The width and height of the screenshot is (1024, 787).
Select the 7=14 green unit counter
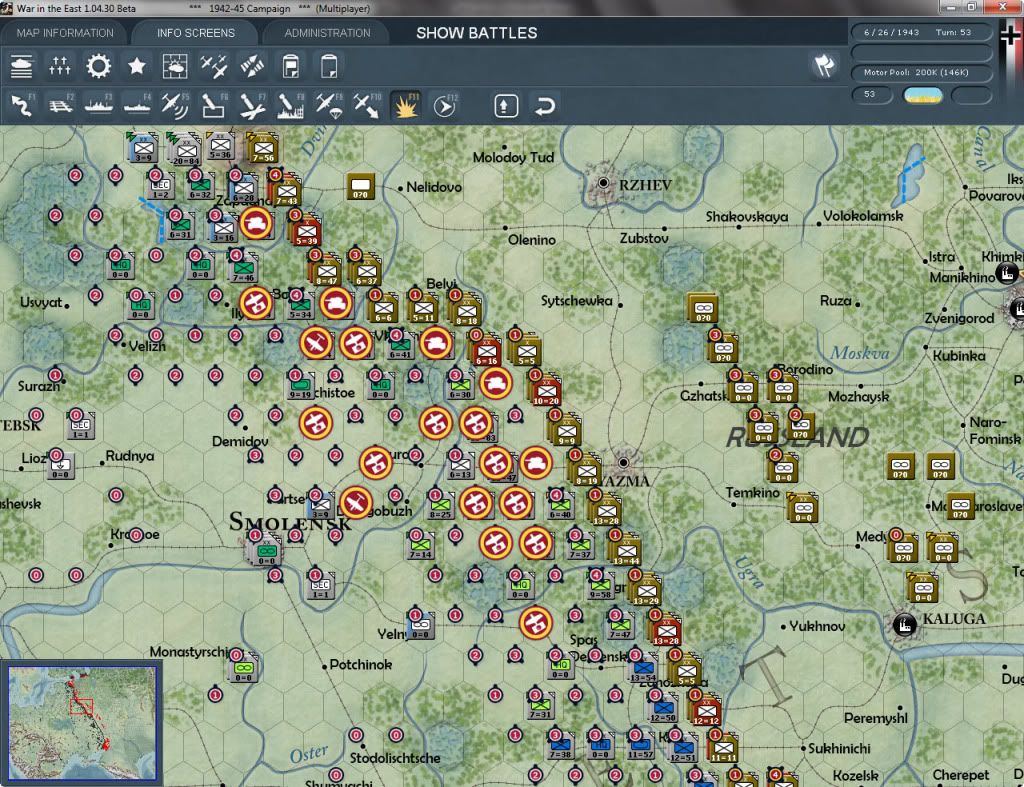click(x=421, y=545)
